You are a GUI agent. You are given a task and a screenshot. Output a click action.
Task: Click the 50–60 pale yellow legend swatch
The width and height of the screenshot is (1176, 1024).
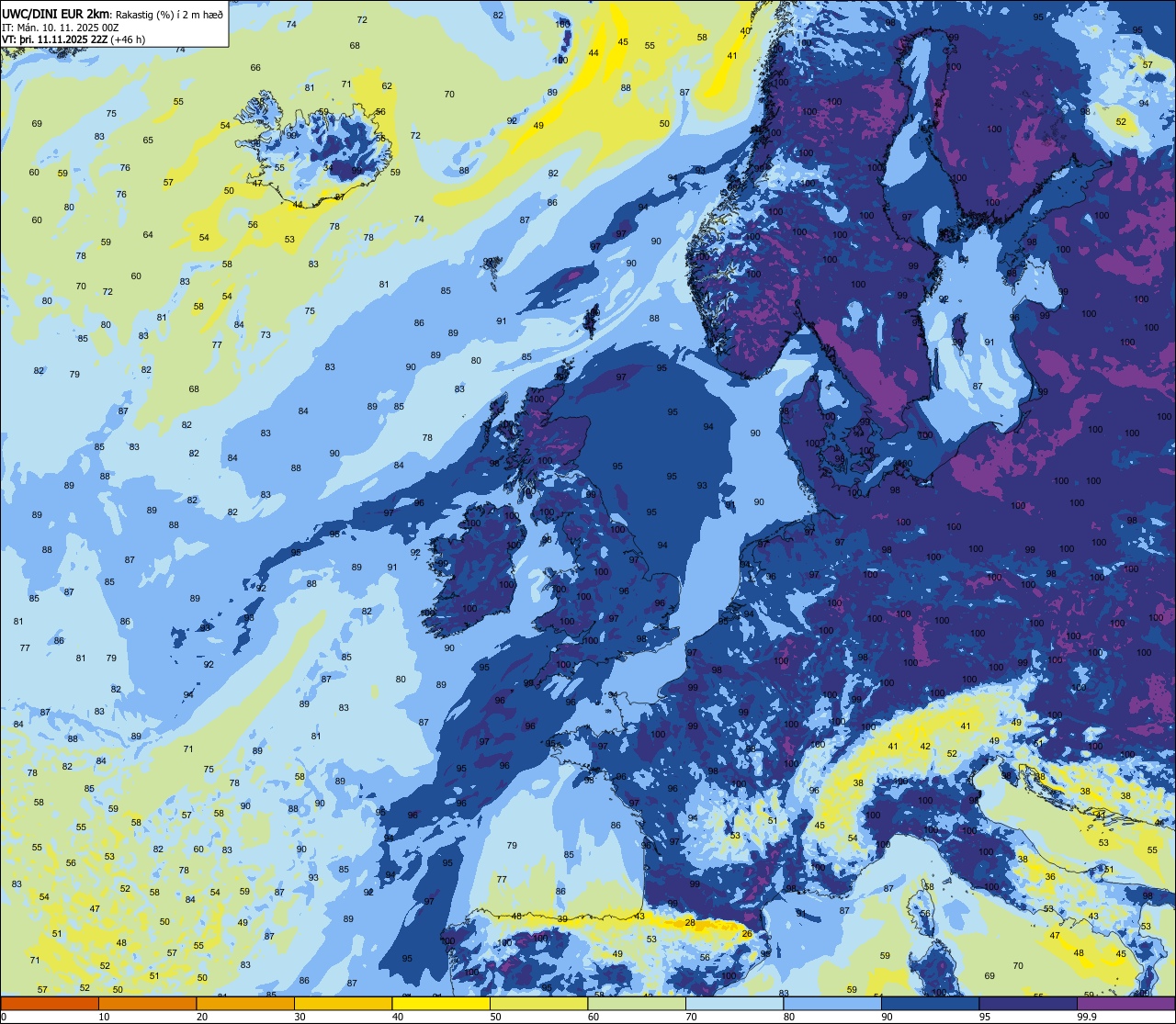click(538, 1003)
